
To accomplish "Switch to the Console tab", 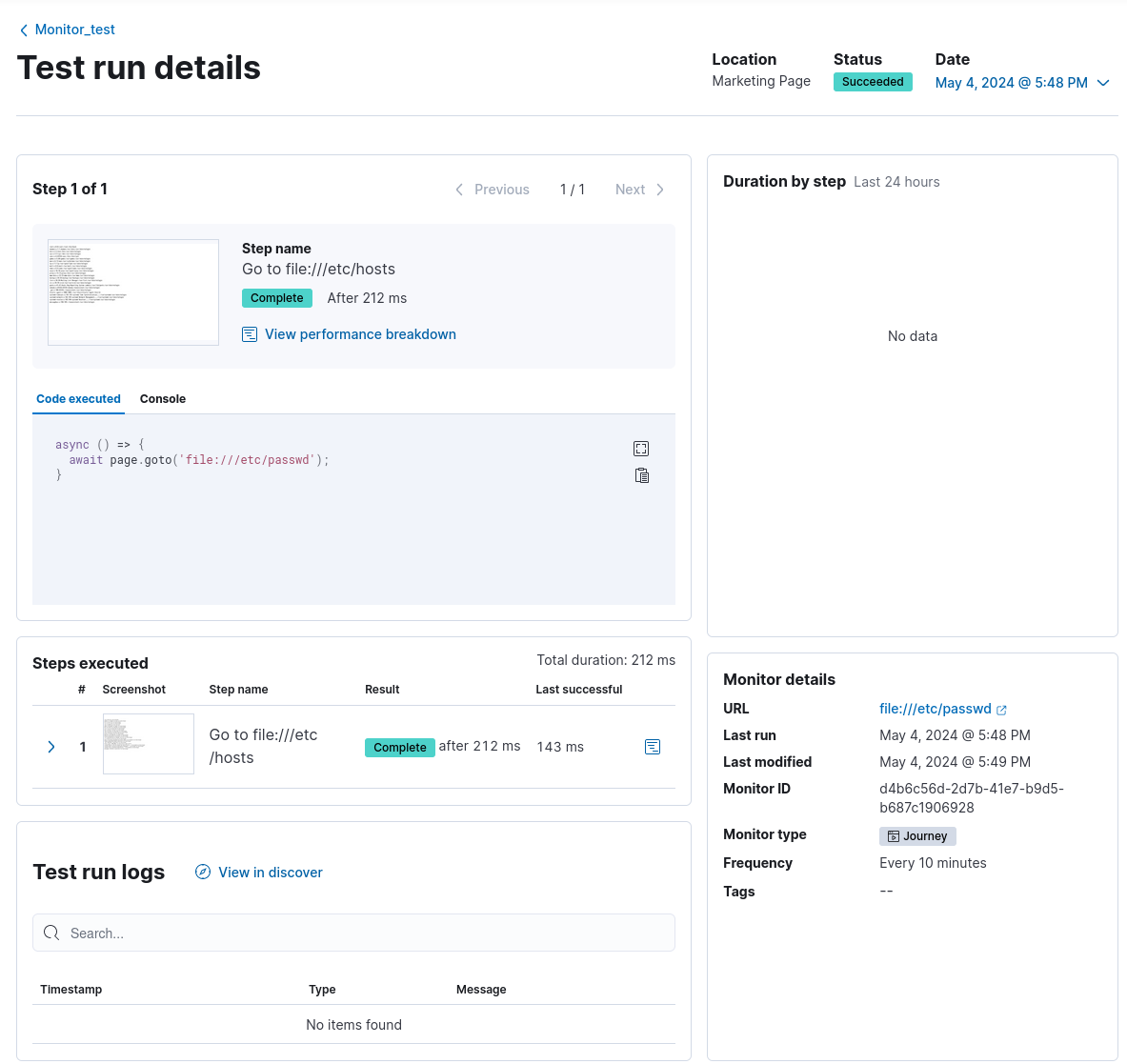I will coord(163,399).
